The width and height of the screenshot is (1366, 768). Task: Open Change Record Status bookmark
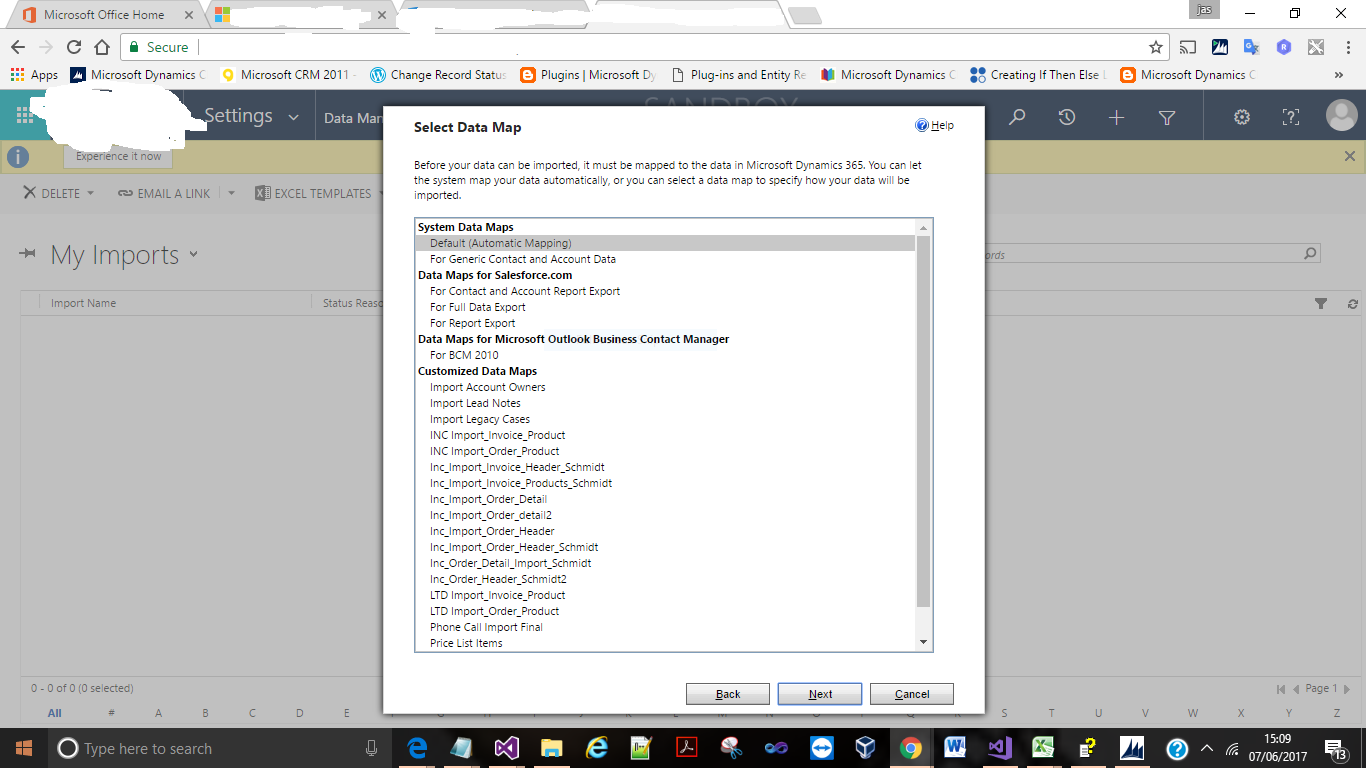438,75
